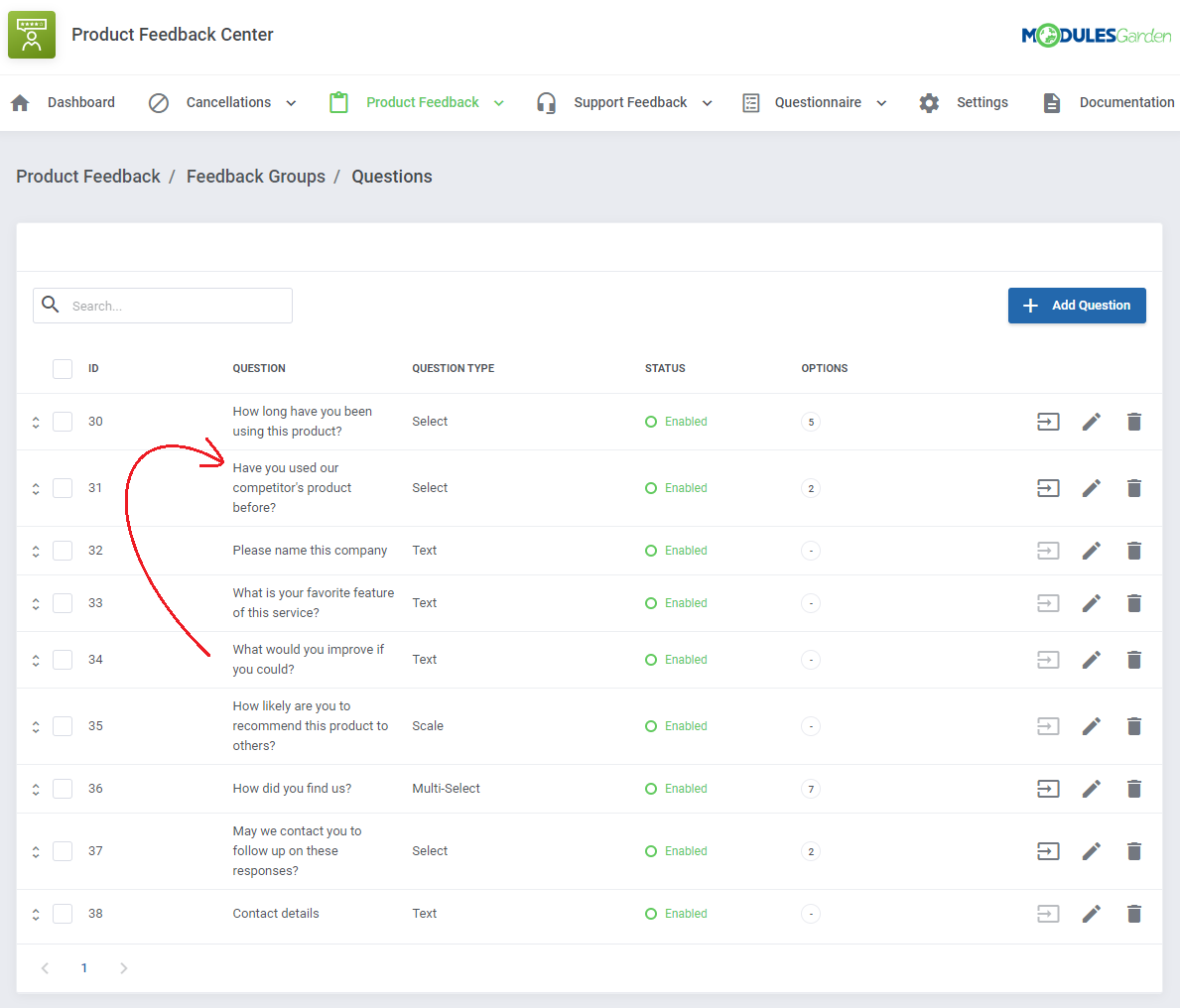The height and width of the screenshot is (1008, 1180).
Task: Check the box for question 37
Action: tap(63, 851)
